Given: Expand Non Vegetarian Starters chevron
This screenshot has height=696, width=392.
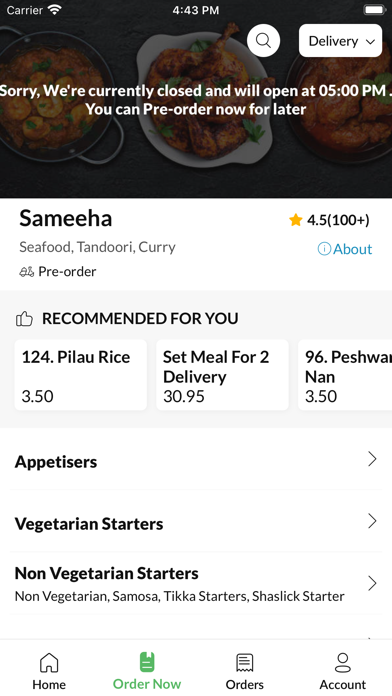Looking at the screenshot, I should pyautogui.click(x=372, y=583).
